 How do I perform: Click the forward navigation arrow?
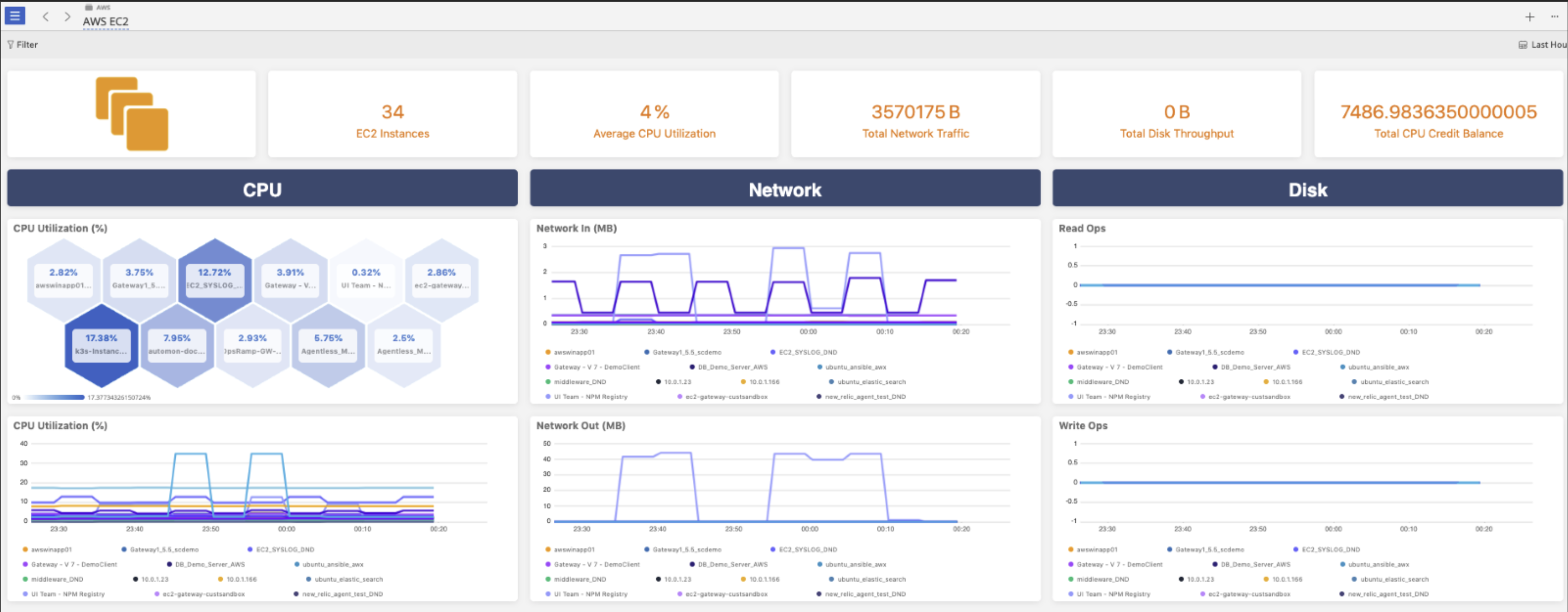67,16
